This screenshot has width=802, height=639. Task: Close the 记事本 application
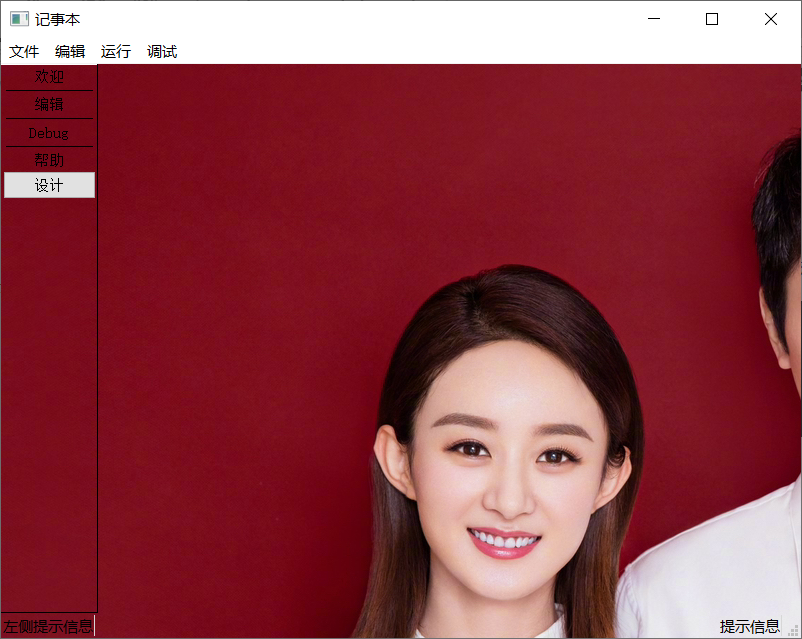tap(770, 18)
